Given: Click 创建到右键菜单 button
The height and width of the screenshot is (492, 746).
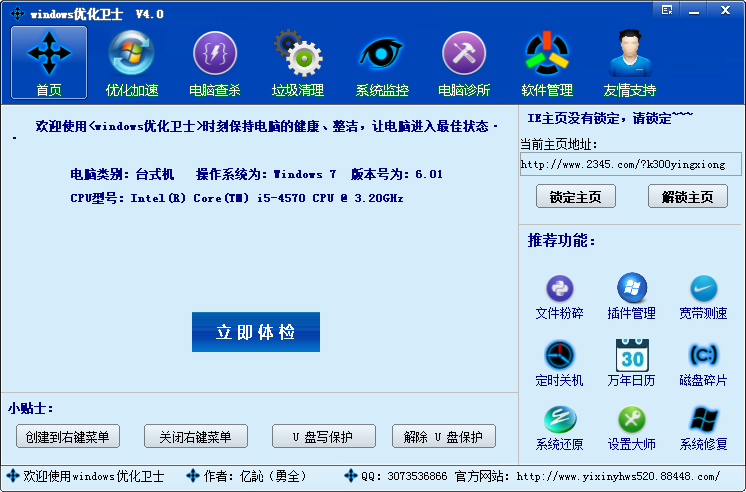Looking at the screenshot, I should [68, 436].
